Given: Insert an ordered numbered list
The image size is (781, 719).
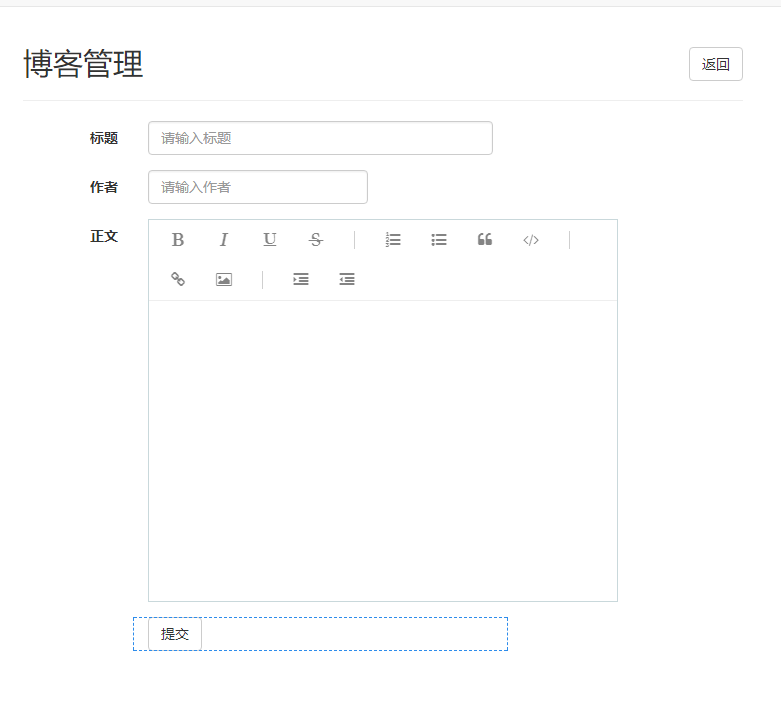Looking at the screenshot, I should click(x=393, y=240).
